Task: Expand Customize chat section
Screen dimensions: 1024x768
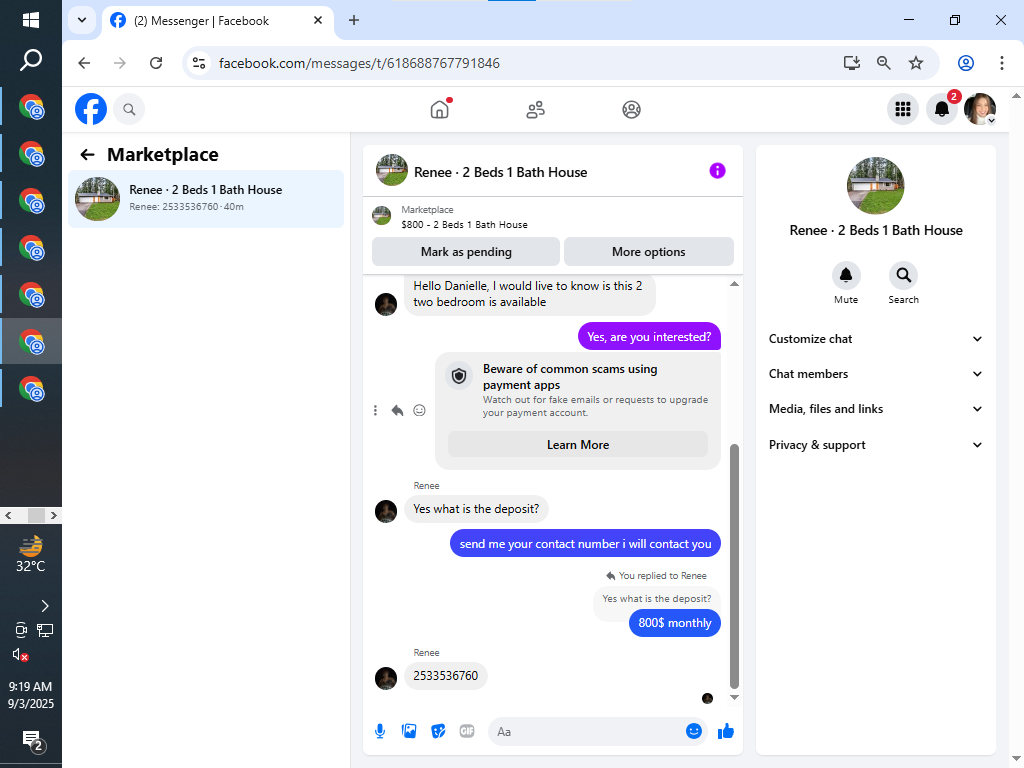Action: (875, 339)
